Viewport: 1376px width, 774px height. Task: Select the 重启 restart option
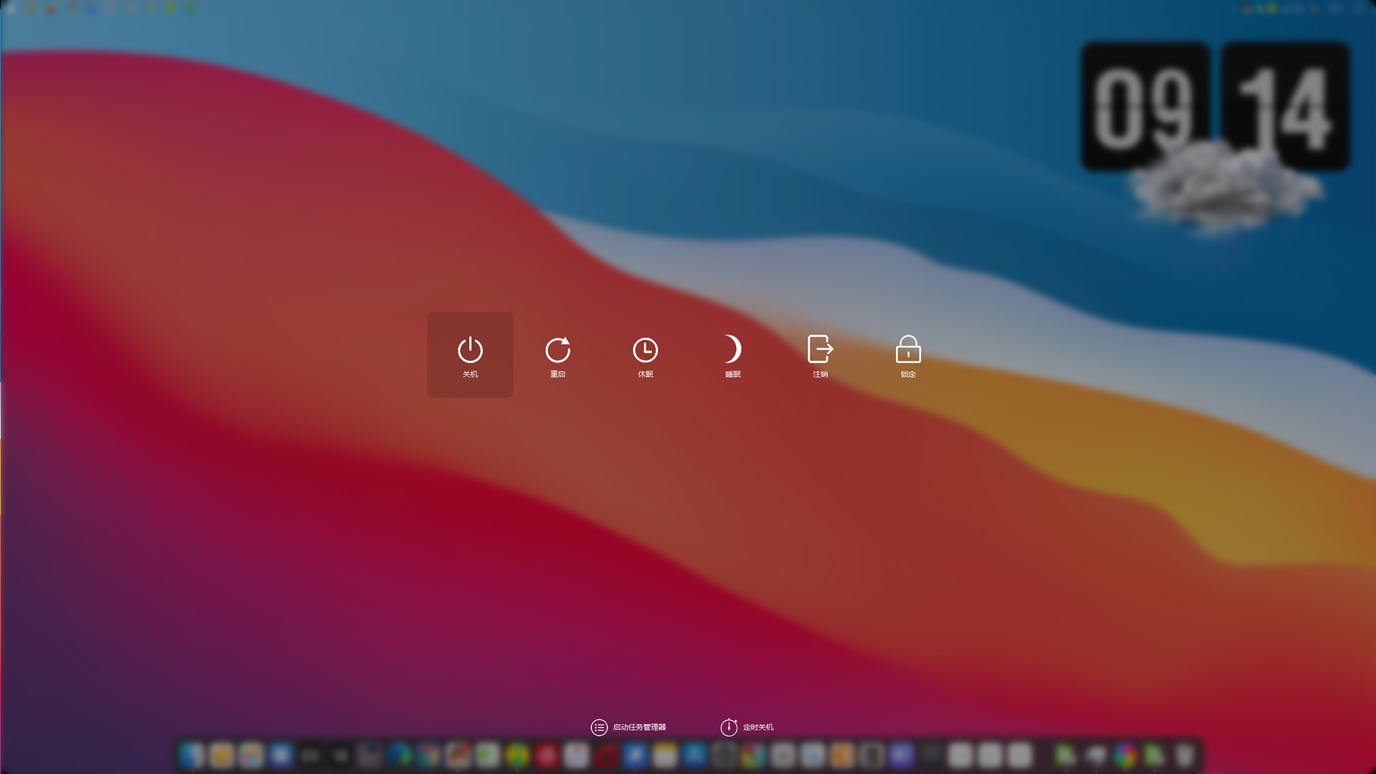558,354
